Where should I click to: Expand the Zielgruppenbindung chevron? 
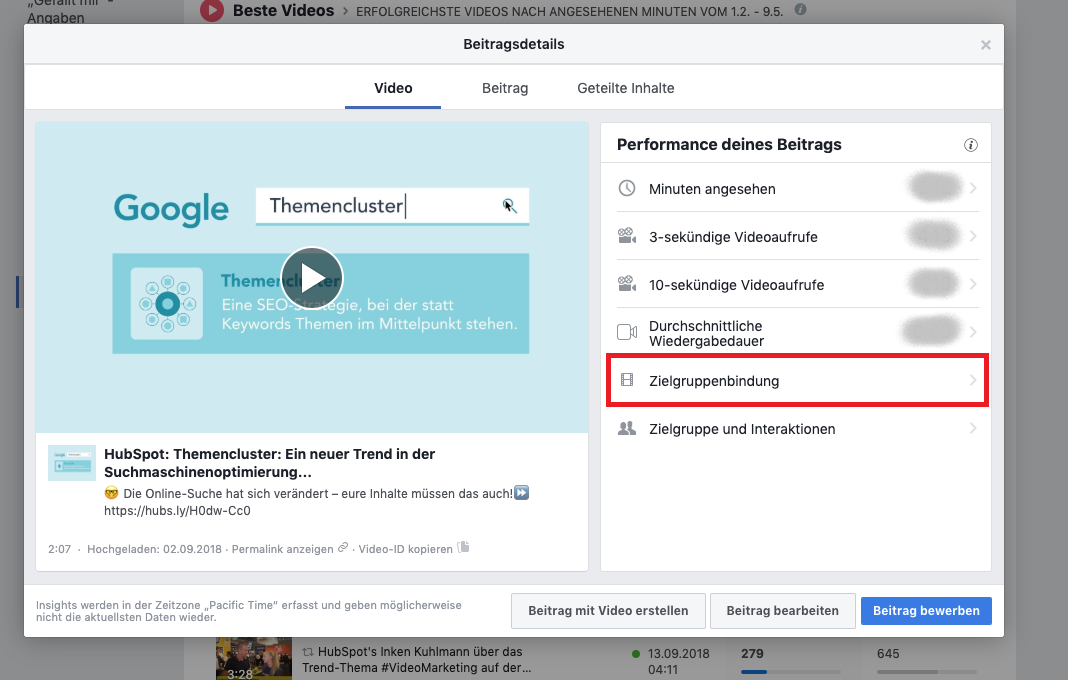point(973,380)
